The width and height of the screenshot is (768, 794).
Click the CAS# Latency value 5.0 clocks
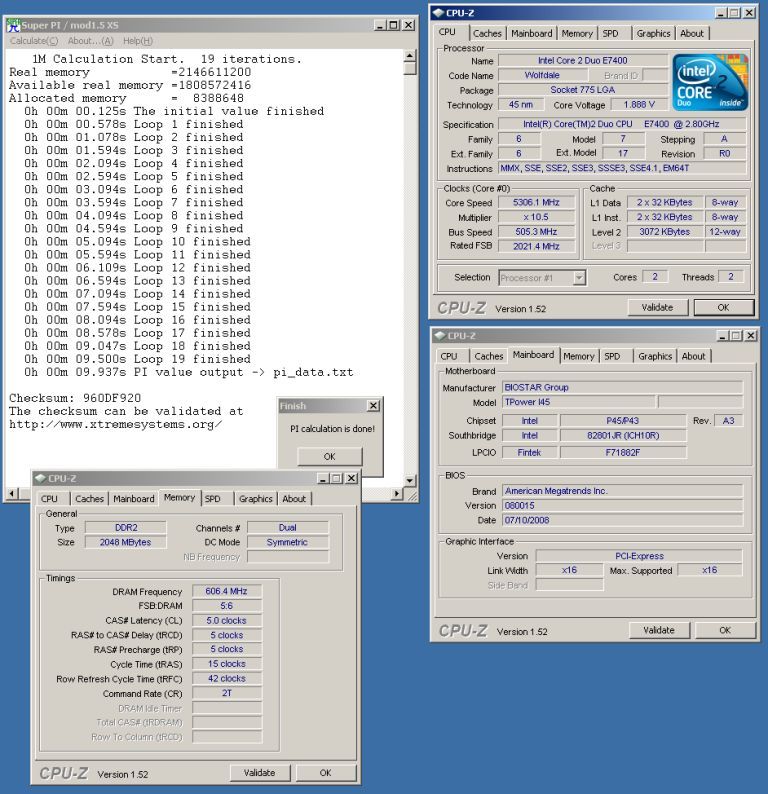point(227,621)
